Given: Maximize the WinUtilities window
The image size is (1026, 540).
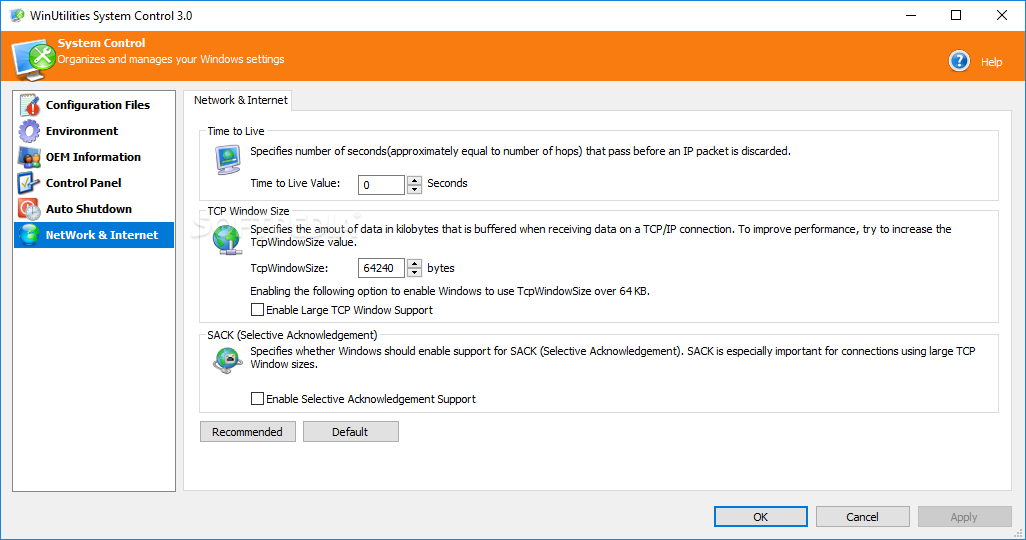Looking at the screenshot, I should (956, 15).
